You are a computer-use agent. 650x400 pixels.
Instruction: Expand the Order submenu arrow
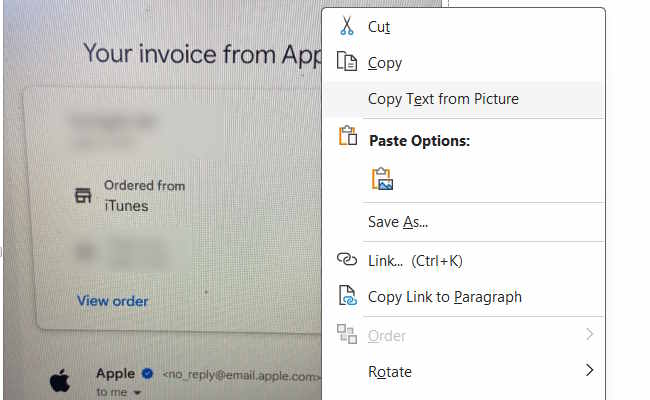coord(589,334)
